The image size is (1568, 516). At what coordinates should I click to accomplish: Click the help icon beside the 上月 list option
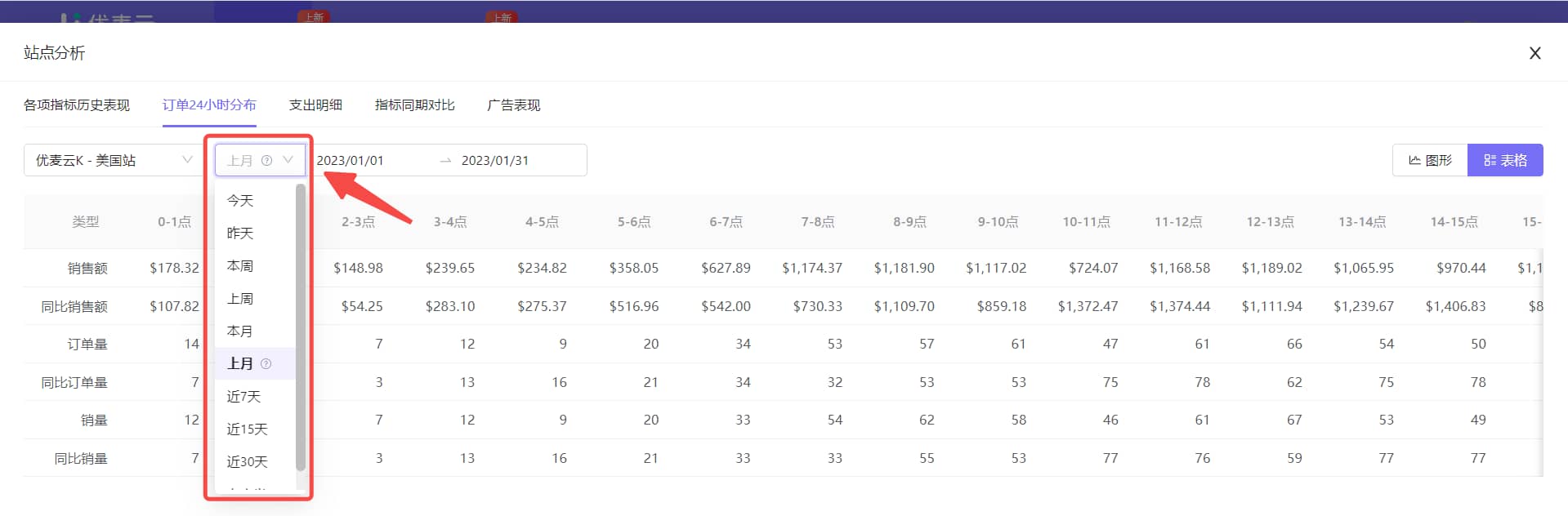pyautogui.click(x=266, y=363)
